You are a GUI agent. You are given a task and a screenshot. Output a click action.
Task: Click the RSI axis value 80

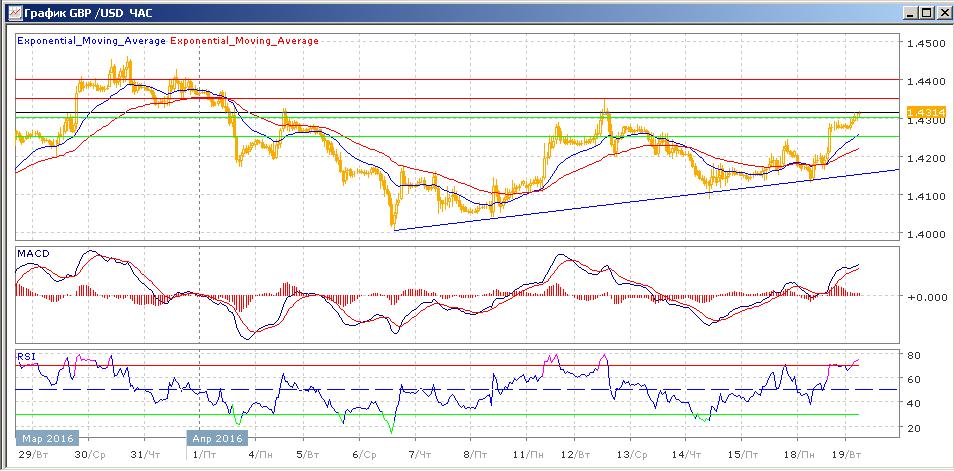pyautogui.click(x=914, y=355)
